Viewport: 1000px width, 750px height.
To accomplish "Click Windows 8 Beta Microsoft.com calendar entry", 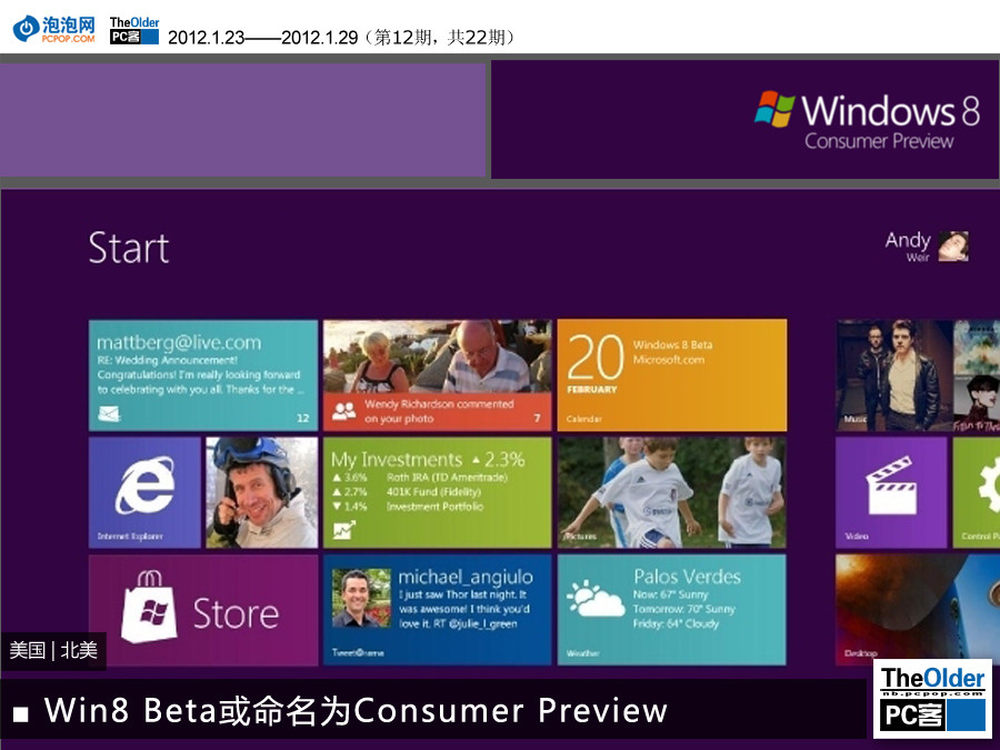I will pyautogui.click(x=673, y=352).
